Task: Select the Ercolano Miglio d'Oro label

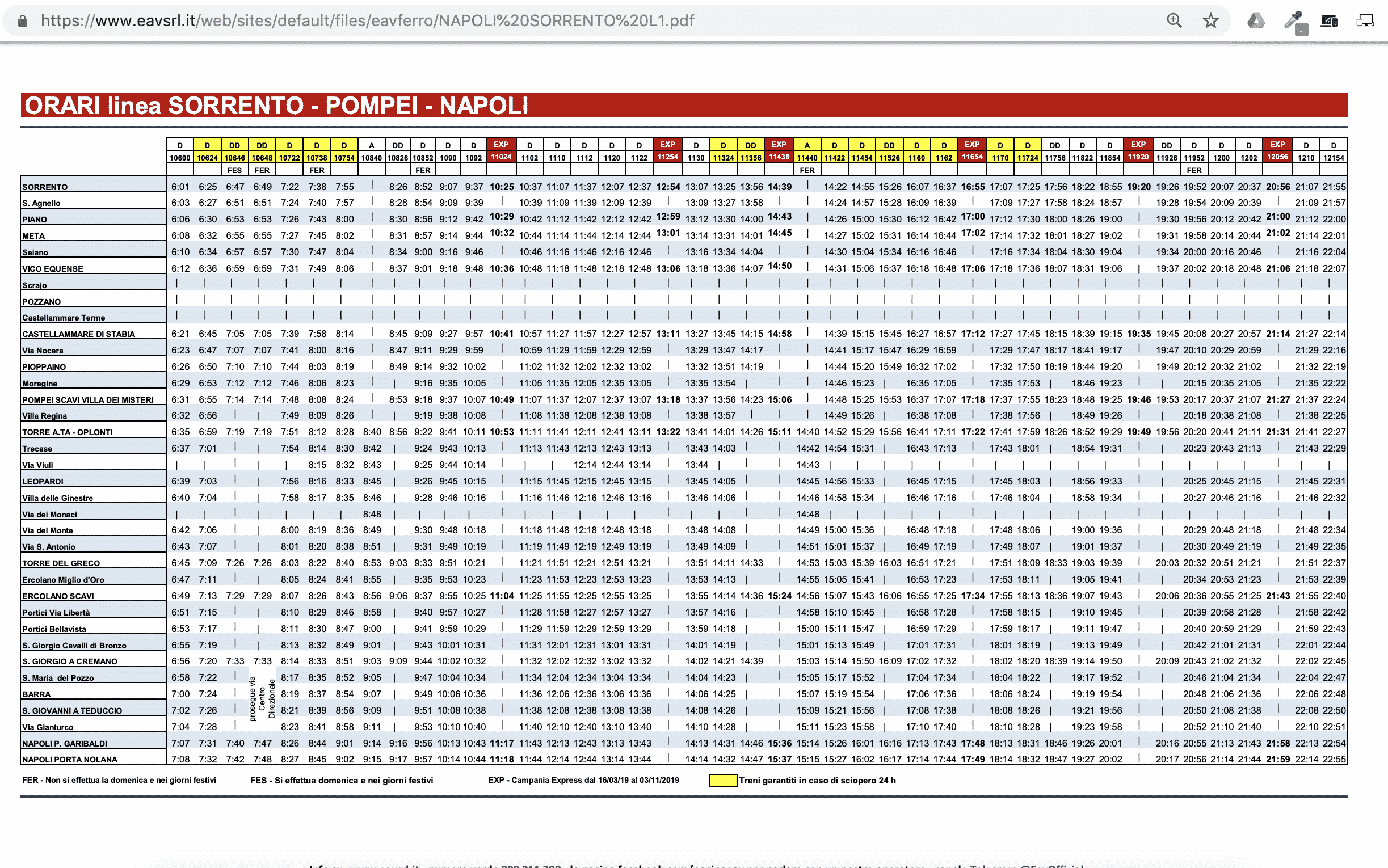Action: 63,580
